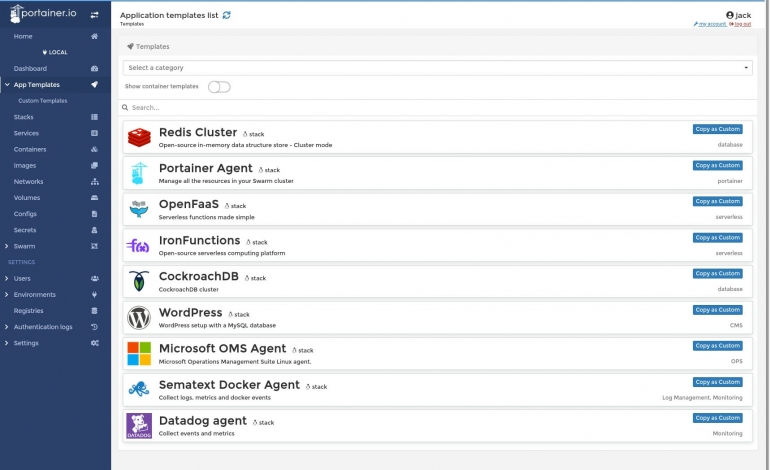Viewport: 770px width, 470px height.
Task: Open my account link
Action: tap(710, 24)
